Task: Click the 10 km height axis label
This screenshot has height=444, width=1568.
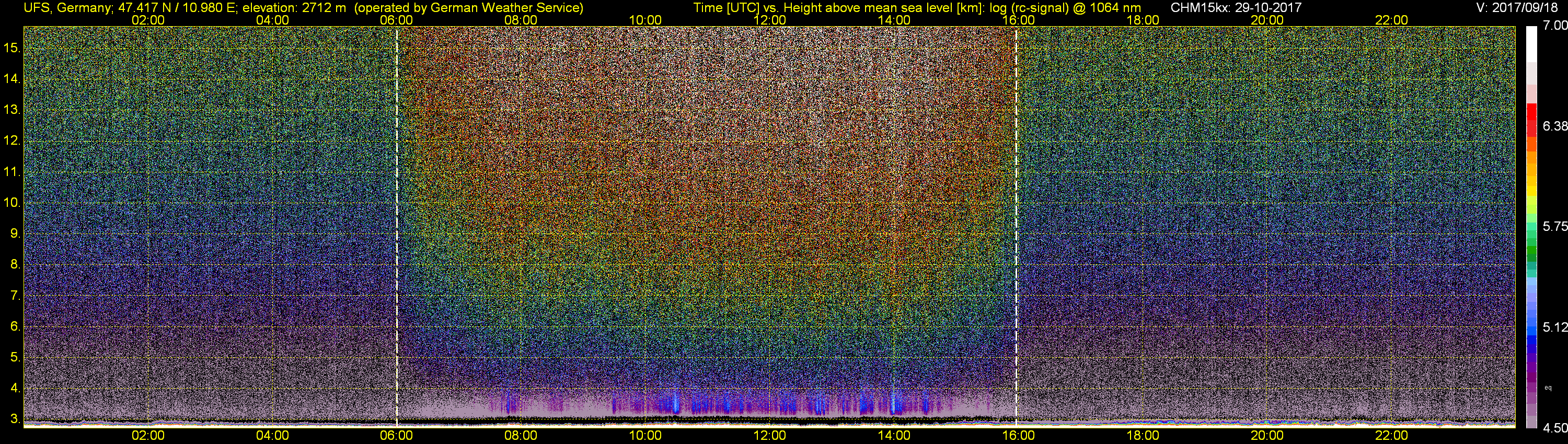Action: (11, 203)
